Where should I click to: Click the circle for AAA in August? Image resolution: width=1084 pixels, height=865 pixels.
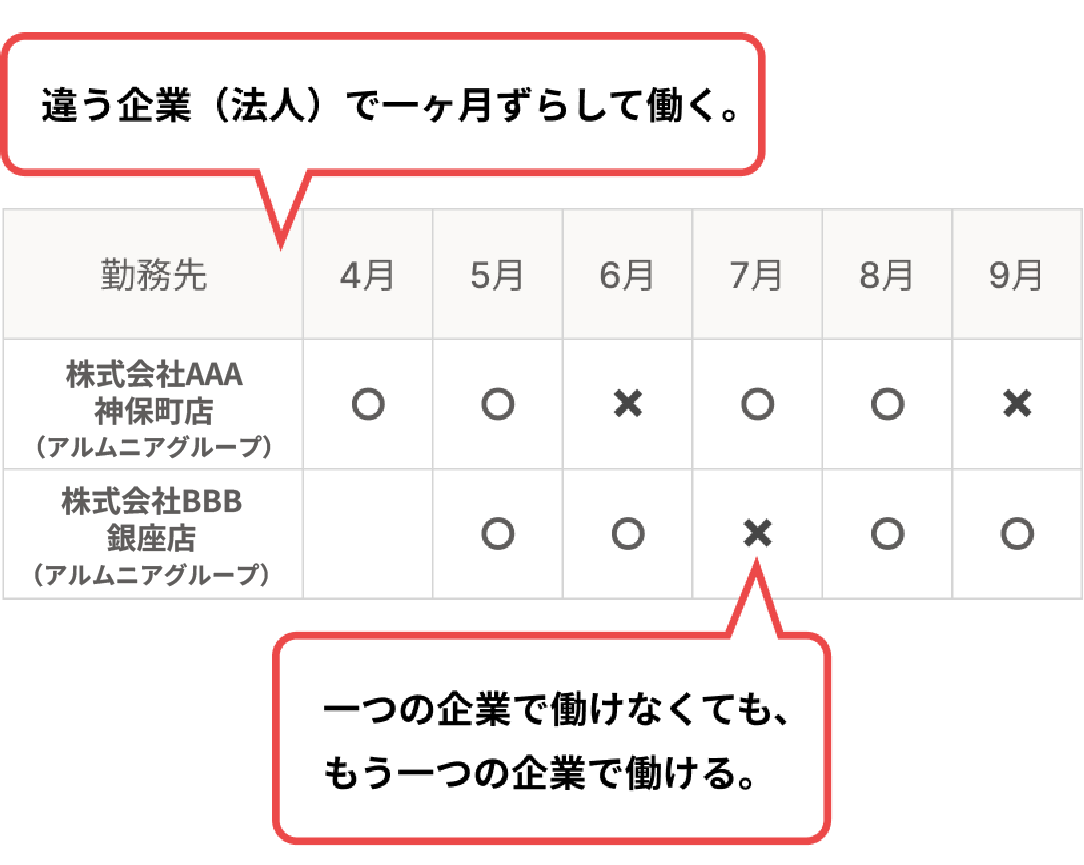pos(888,404)
